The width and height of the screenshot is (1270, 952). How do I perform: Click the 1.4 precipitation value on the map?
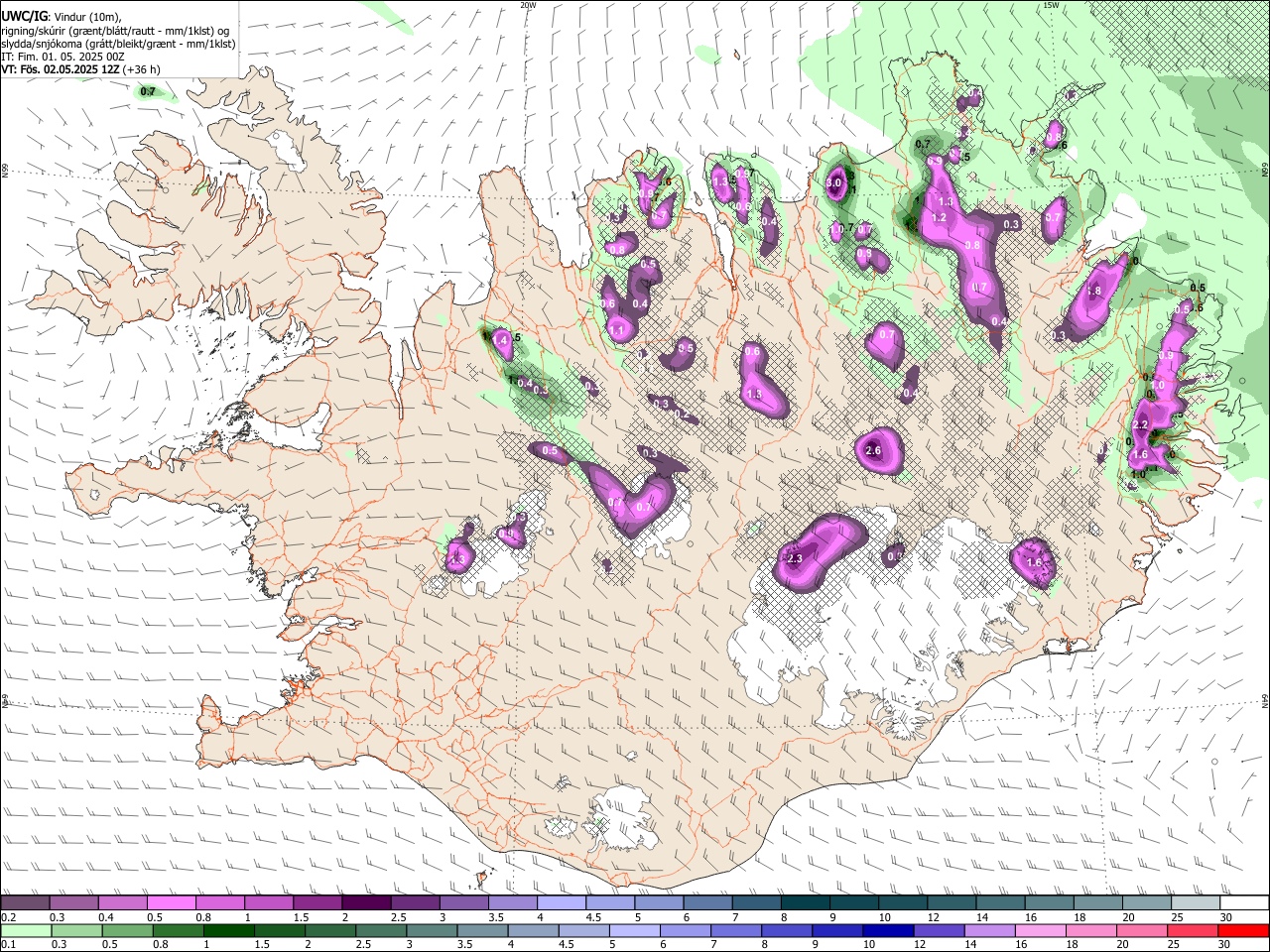tap(501, 341)
